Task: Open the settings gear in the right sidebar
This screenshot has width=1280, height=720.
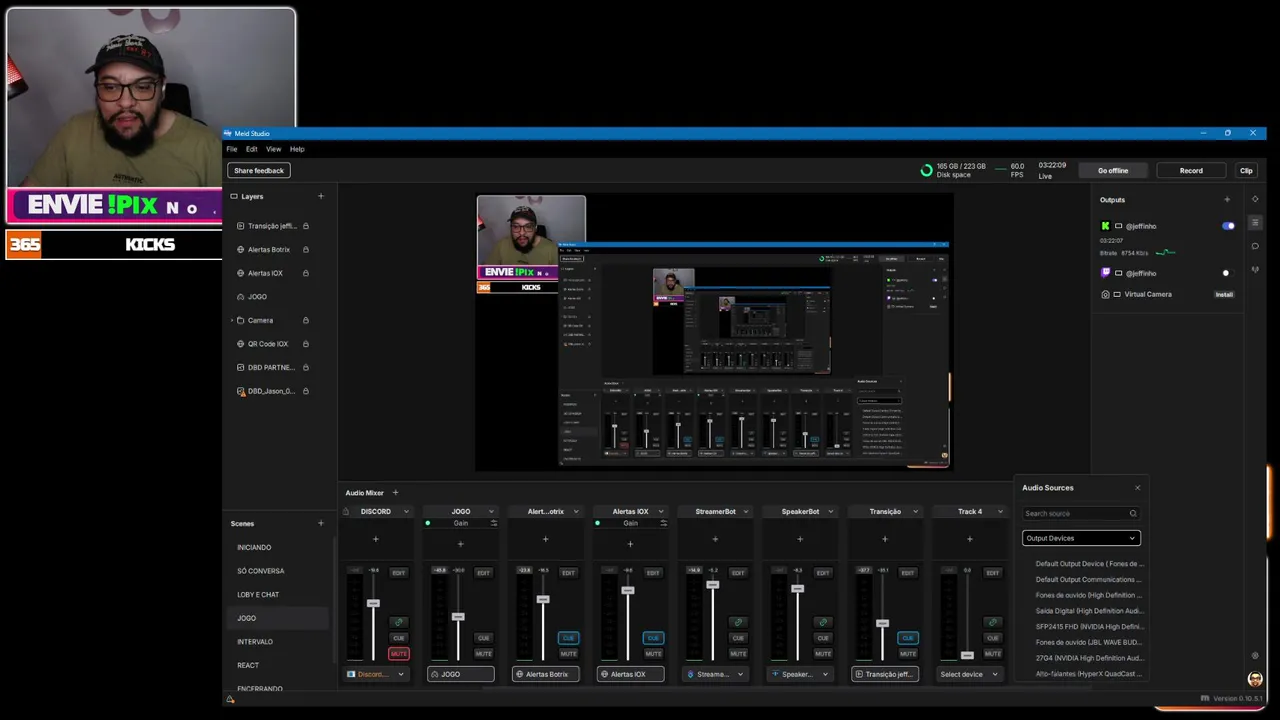Action: 1255,656
